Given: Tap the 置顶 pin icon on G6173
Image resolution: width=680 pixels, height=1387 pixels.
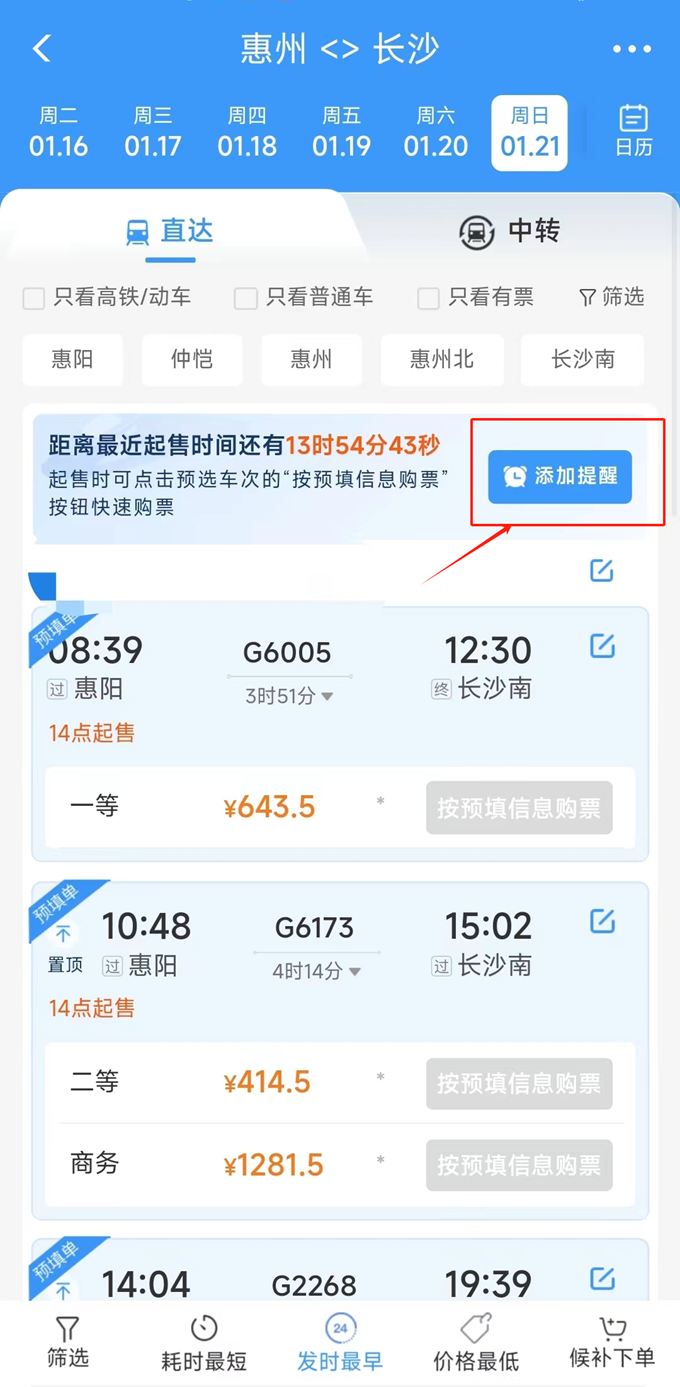Looking at the screenshot, I should pyautogui.click(x=65, y=947).
